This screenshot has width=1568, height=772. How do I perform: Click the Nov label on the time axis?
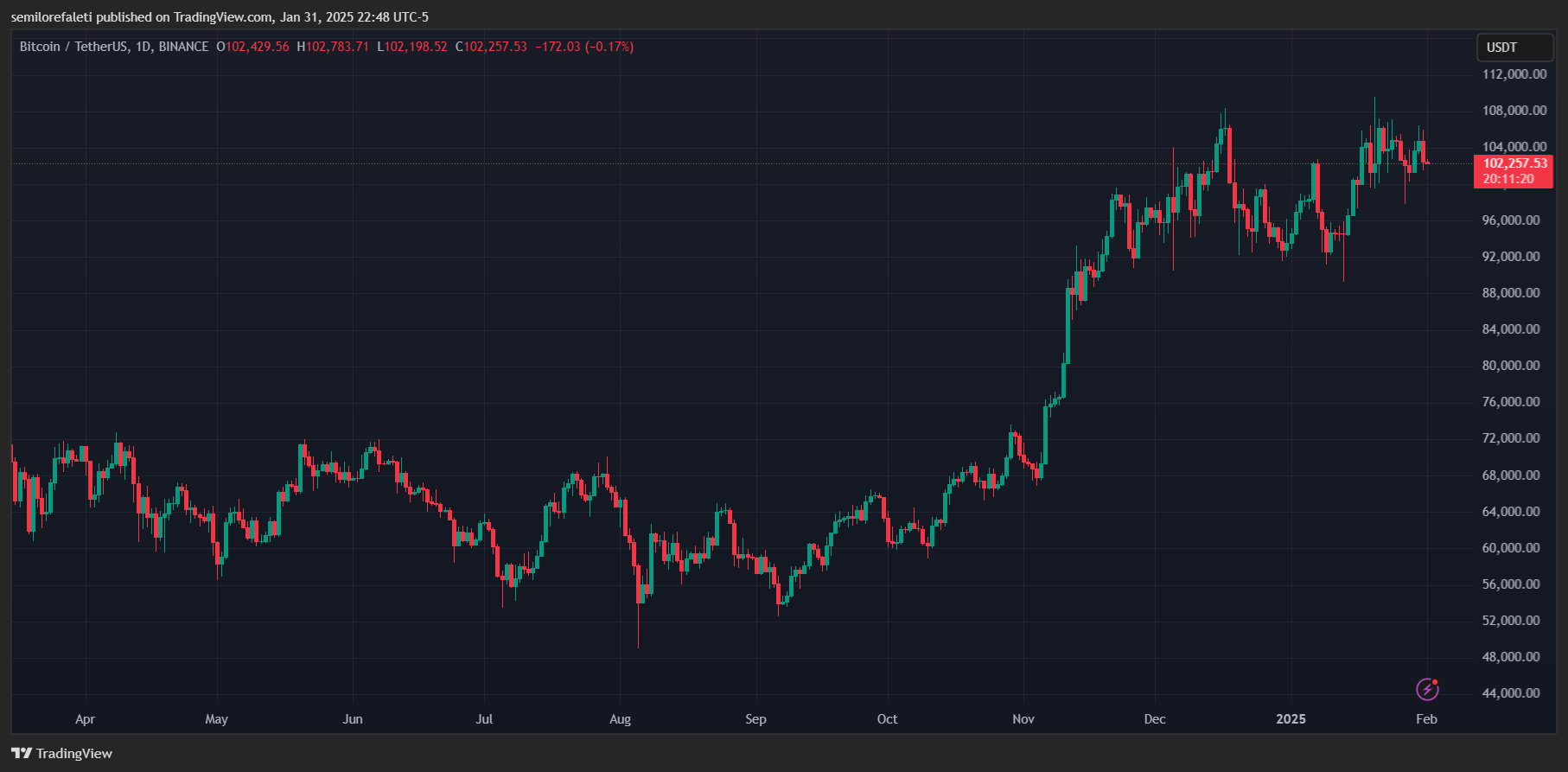click(1023, 719)
